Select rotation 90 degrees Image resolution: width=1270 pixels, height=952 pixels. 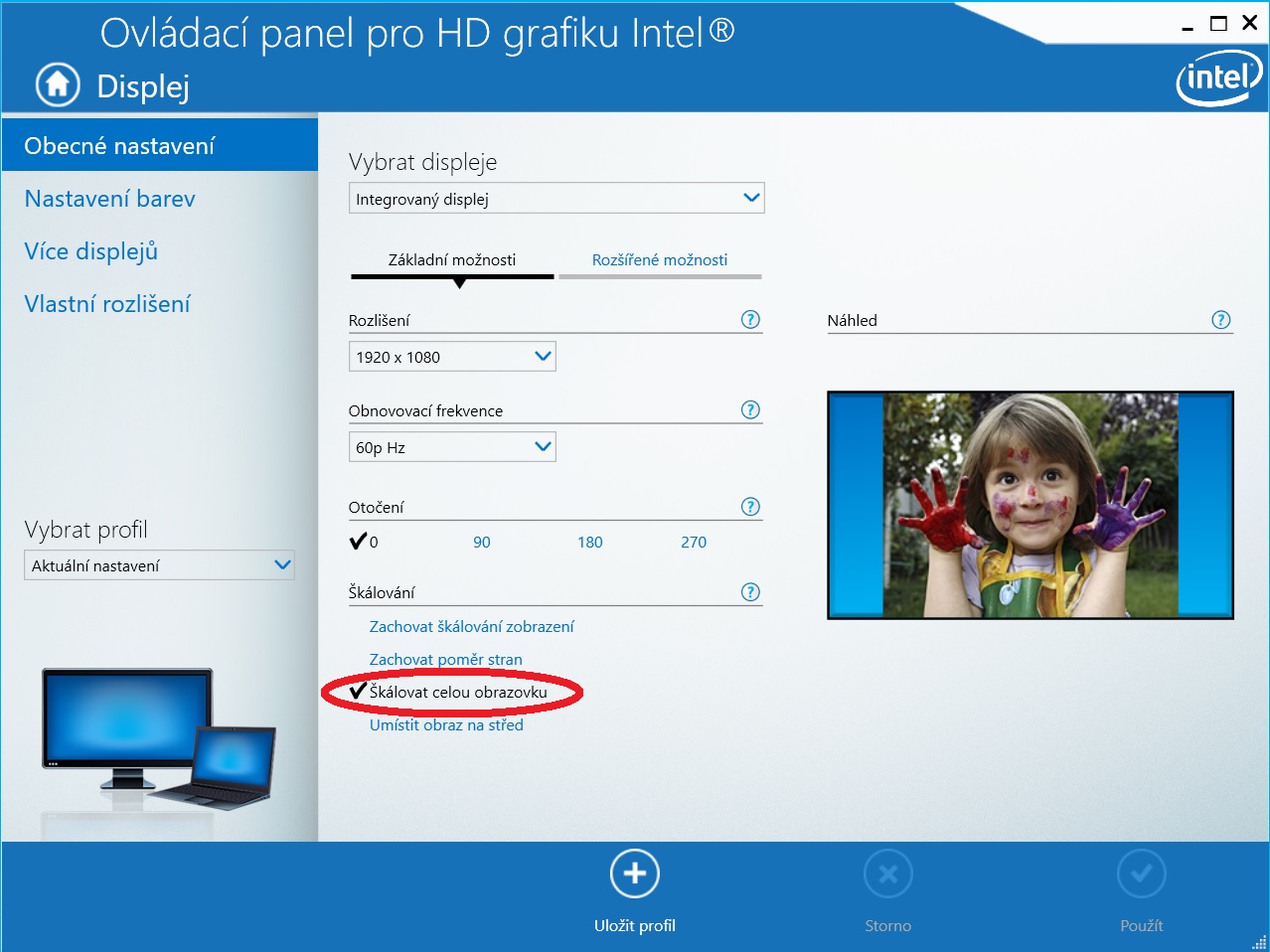coord(482,543)
